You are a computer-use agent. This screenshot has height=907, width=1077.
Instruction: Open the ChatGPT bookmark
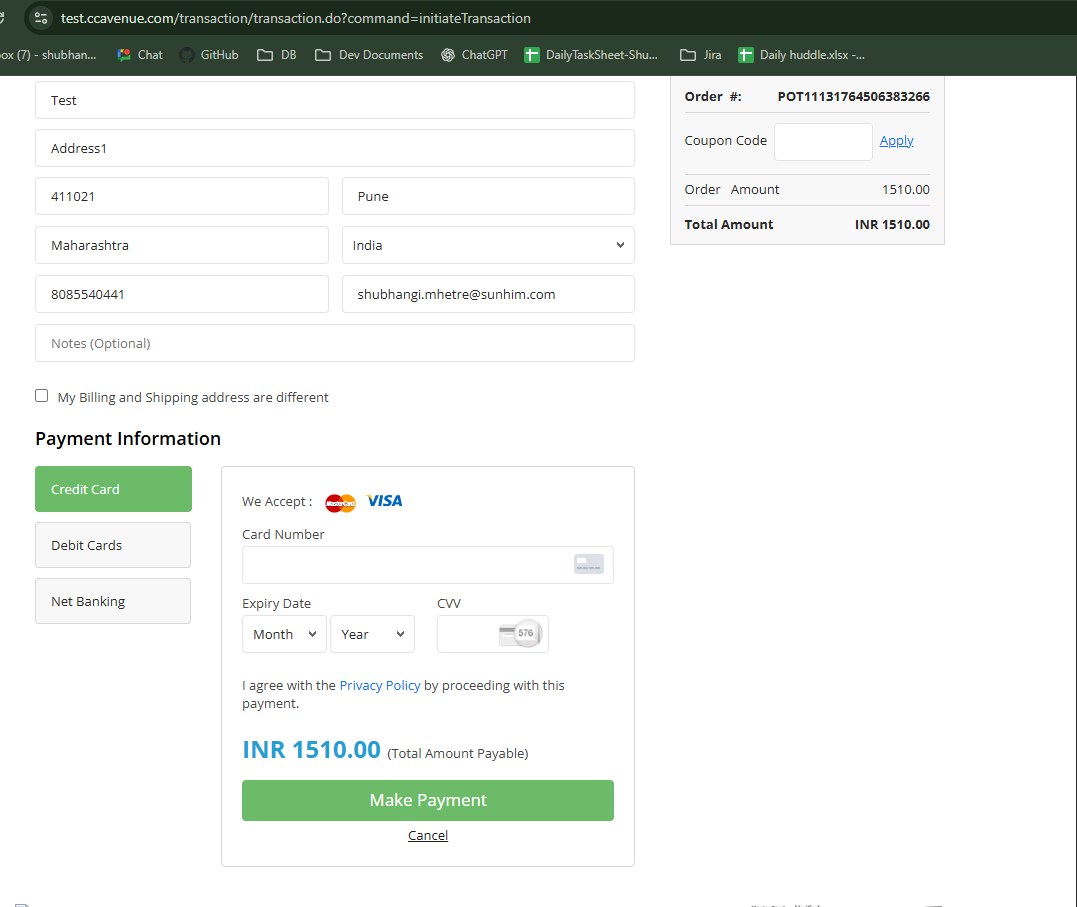click(474, 55)
